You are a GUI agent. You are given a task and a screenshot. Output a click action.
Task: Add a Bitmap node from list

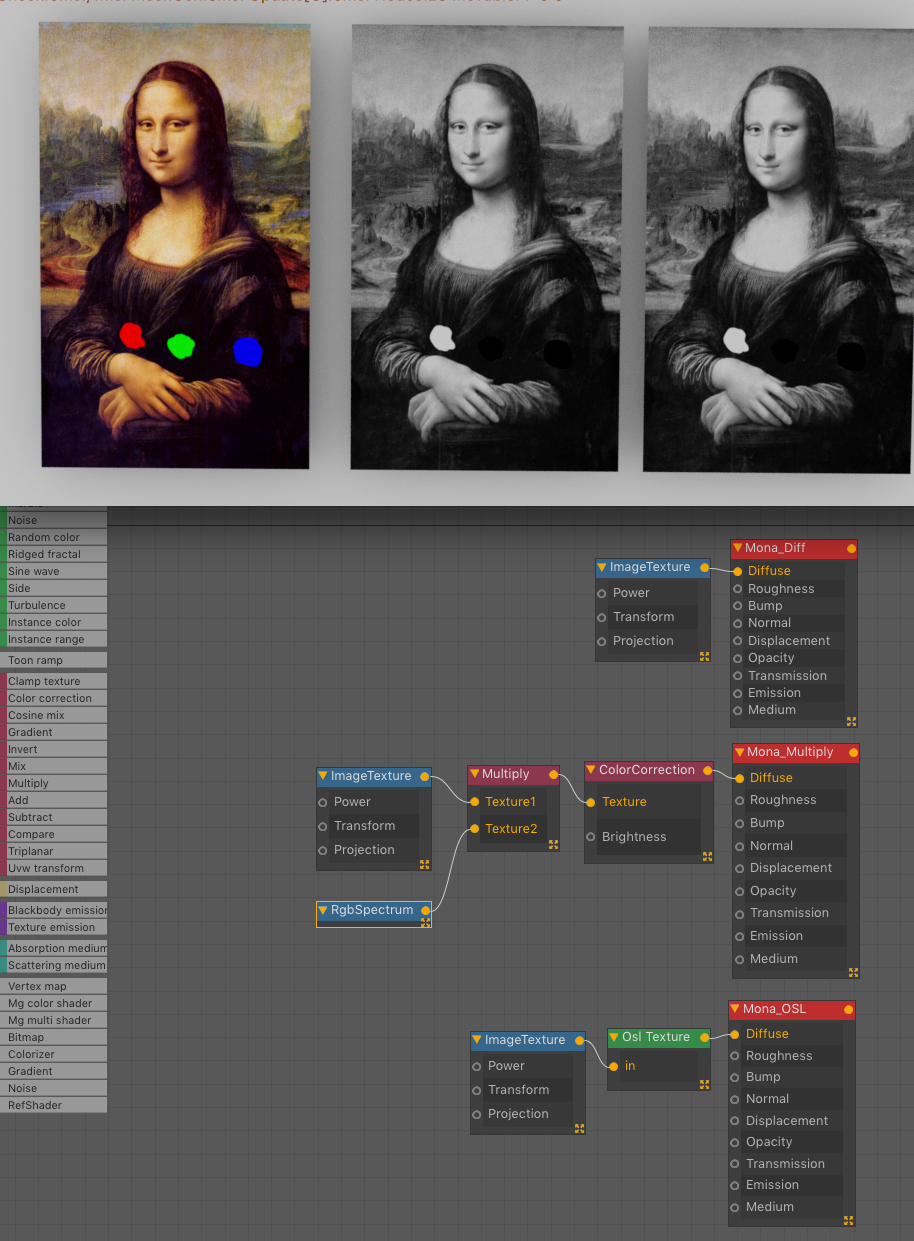point(54,1037)
